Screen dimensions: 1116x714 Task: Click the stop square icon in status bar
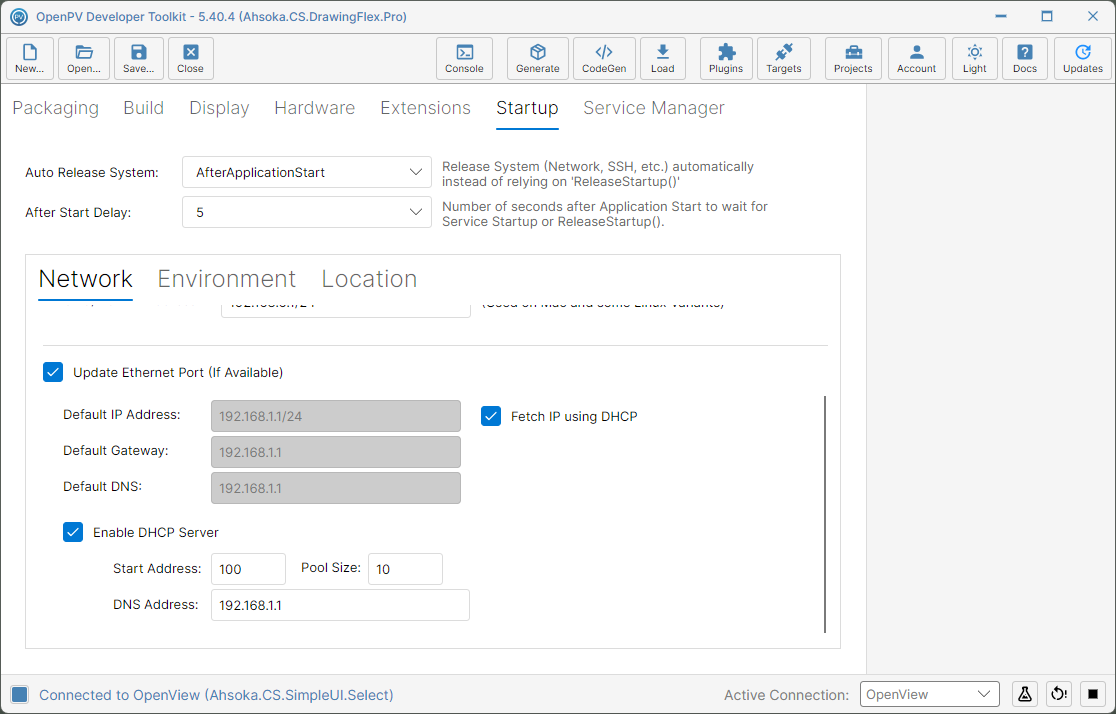pos(1093,694)
